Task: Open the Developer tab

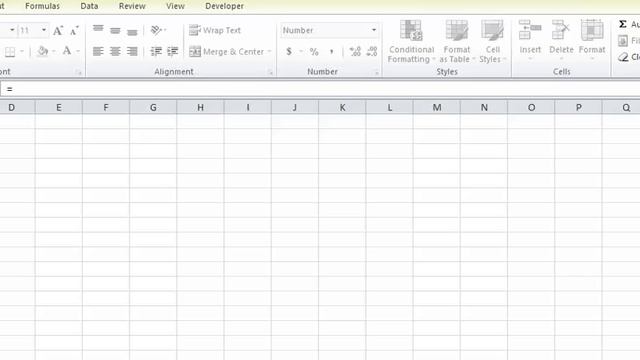Action: (224, 6)
